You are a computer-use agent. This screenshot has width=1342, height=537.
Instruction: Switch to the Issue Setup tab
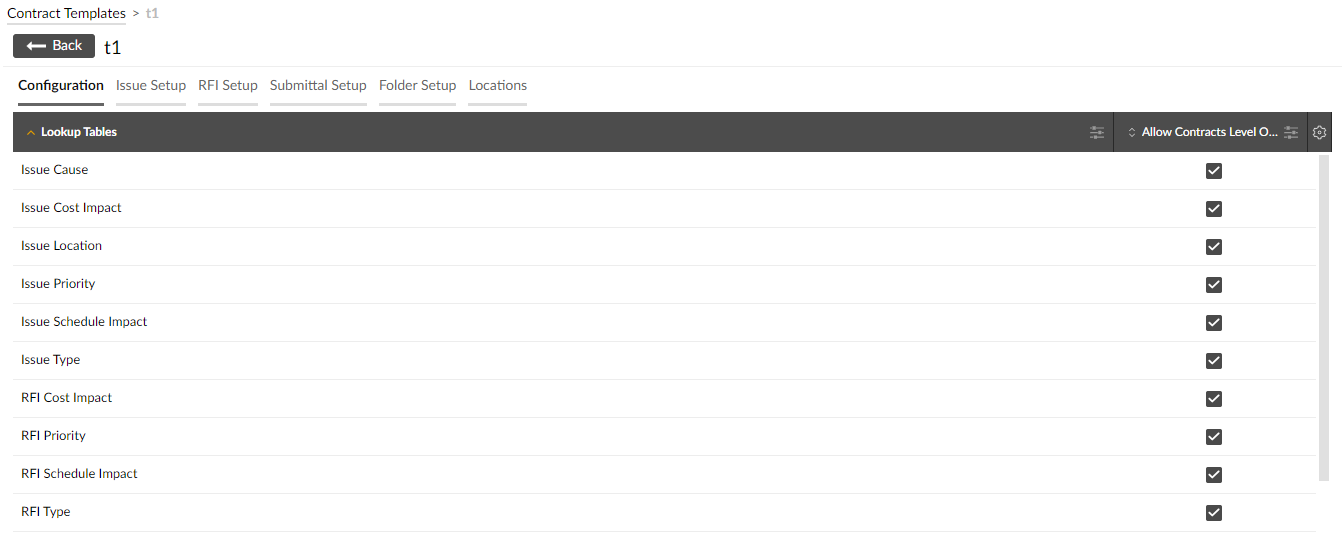pyautogui.click(x=151, y=86)
